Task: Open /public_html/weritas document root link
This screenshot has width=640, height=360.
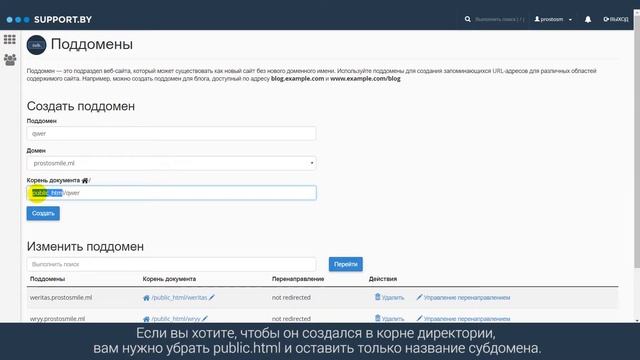Action: [x=179, y=298]
